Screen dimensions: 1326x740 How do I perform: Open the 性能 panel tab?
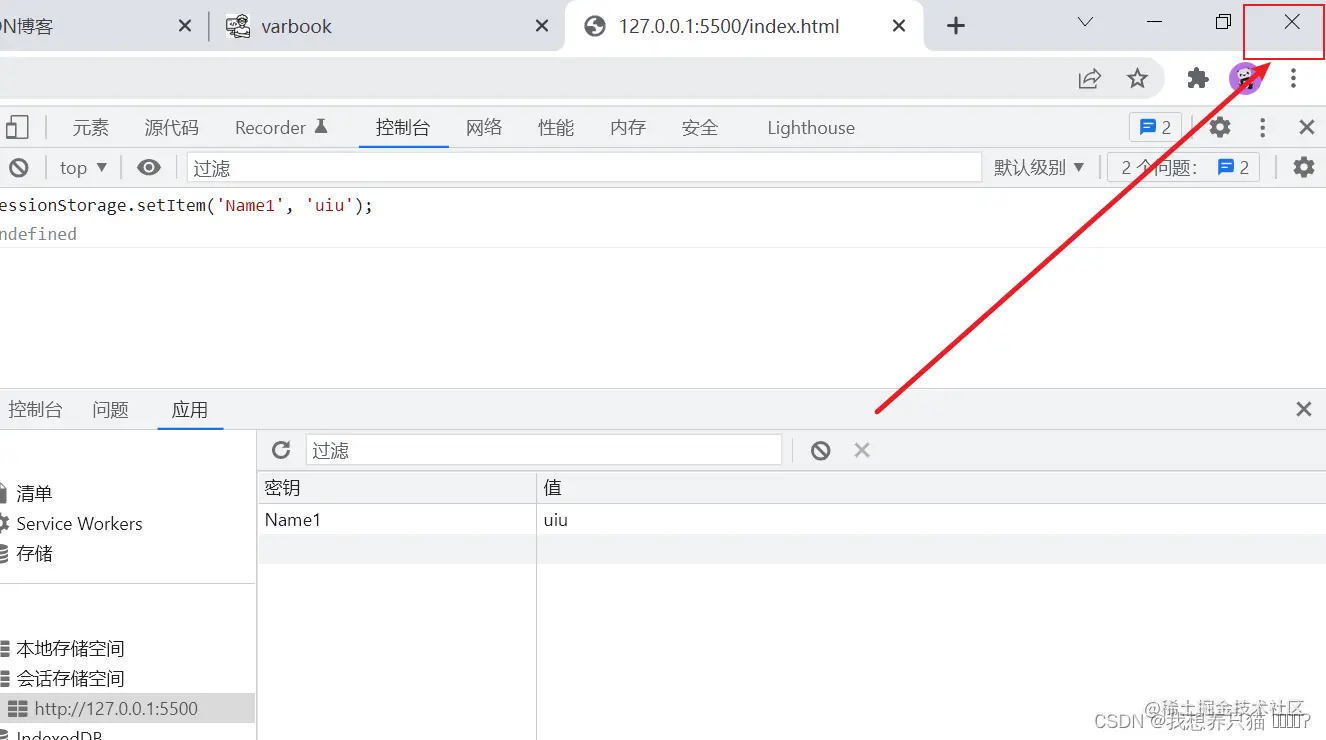pyautogui.click(x=556, y=128)
